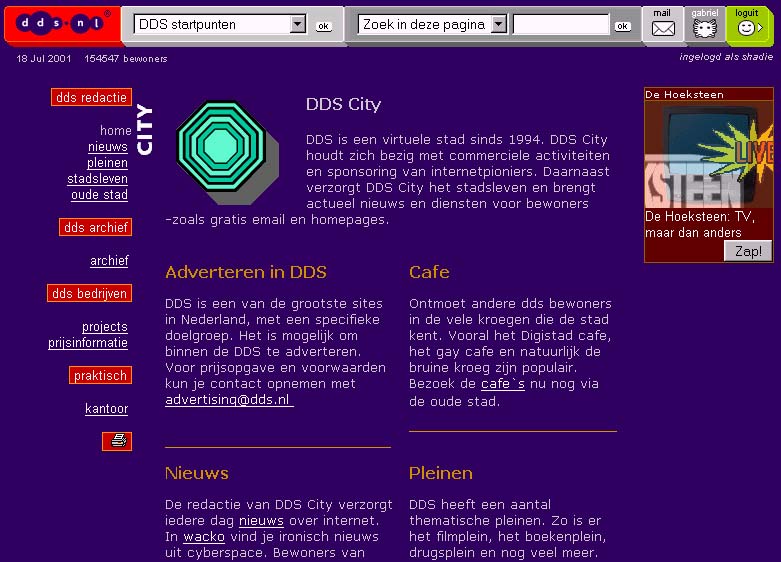Screen dimensions: 781x562
Task: Follow the cafe`s link
Action: tap(503, 384)
